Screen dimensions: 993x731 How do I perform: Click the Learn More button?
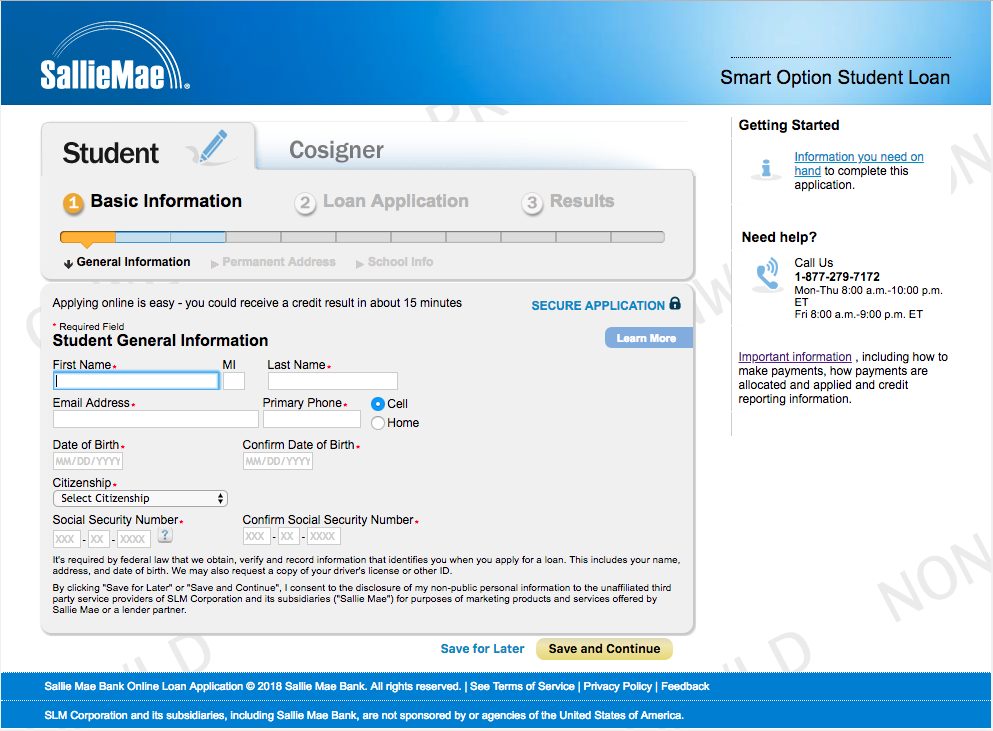(x=648, y=338)
